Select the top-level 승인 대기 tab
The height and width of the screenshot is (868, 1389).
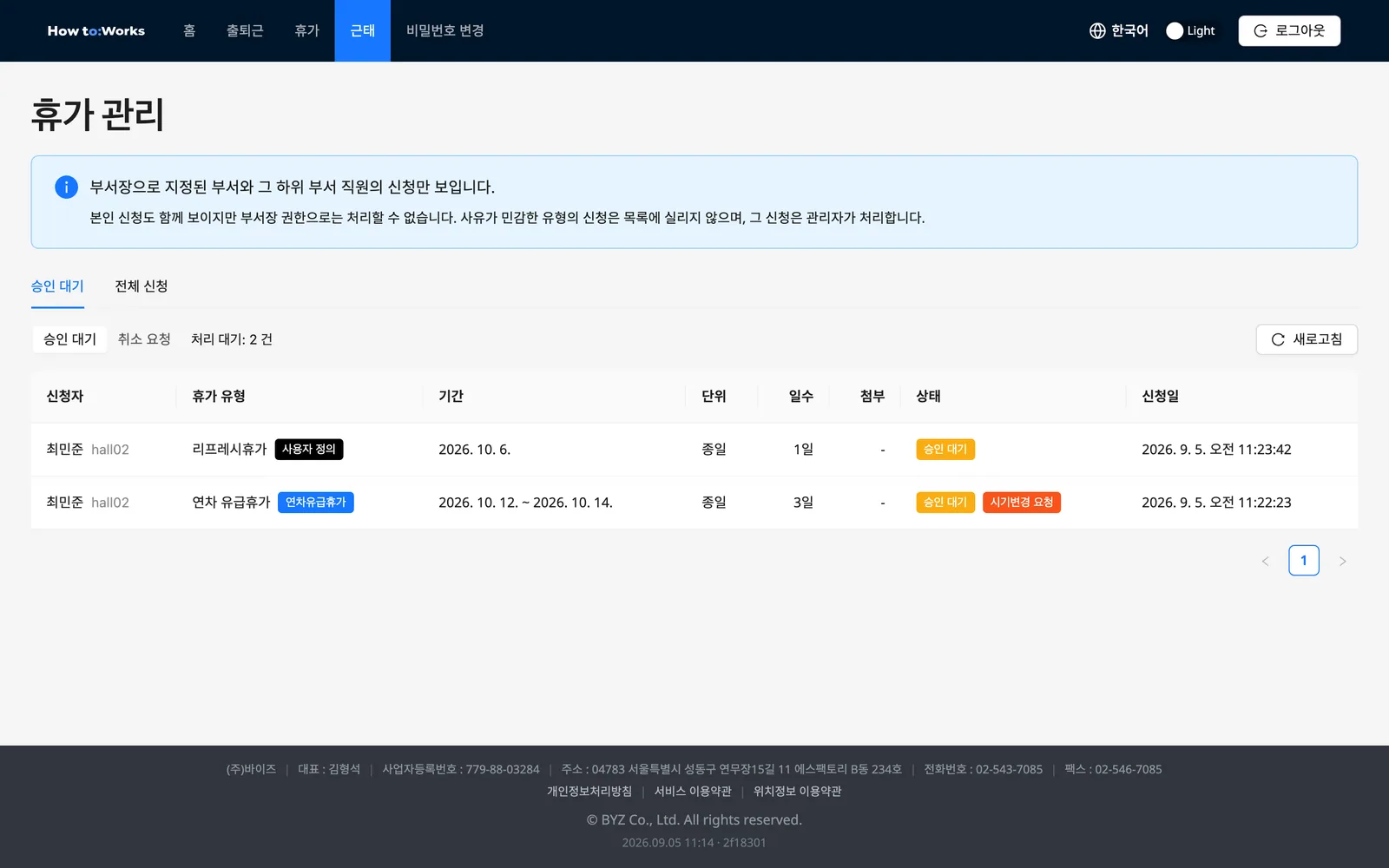[x=57, y=286]
